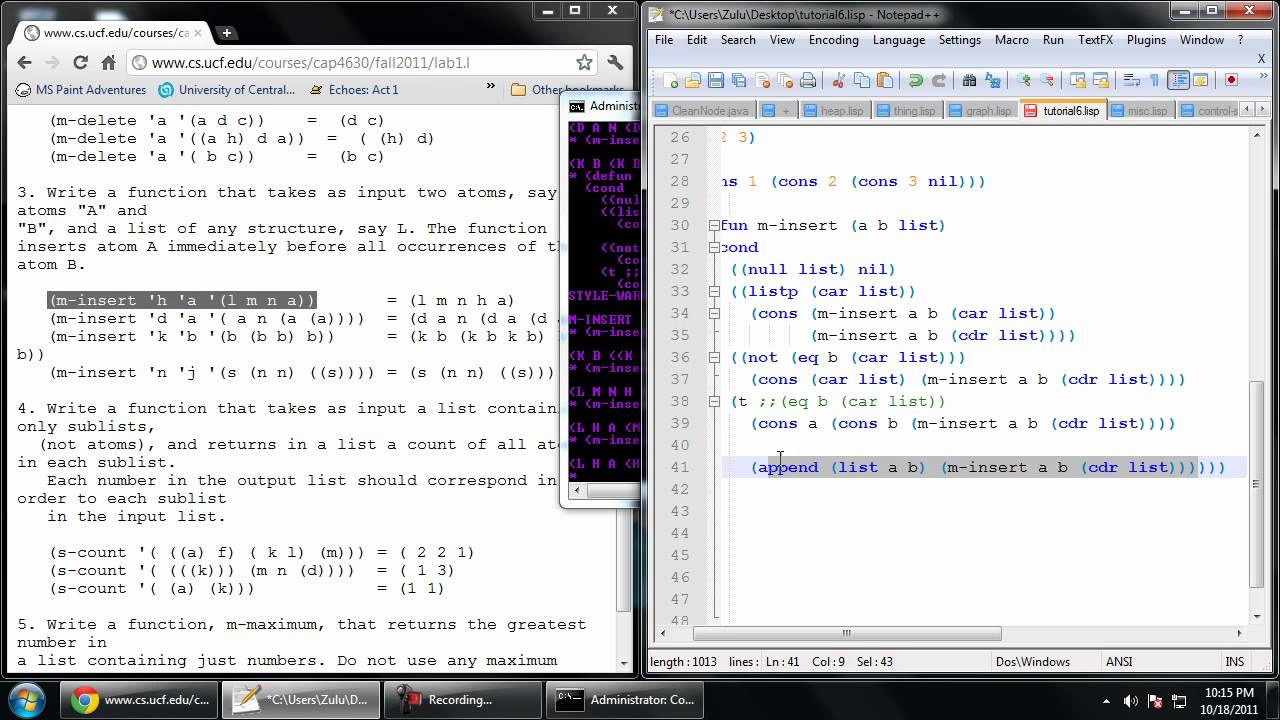Click the system tray volume icon
The image size is (1280, 720).
(x=1131, y=700)
